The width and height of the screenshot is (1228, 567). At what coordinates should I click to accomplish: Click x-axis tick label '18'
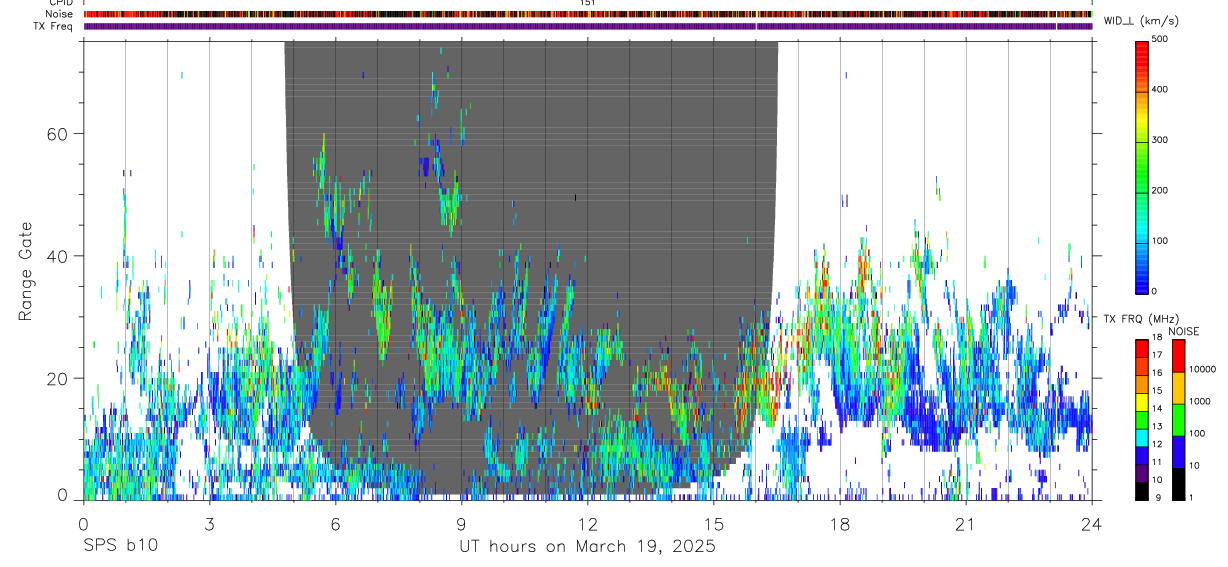click(840, 524)
